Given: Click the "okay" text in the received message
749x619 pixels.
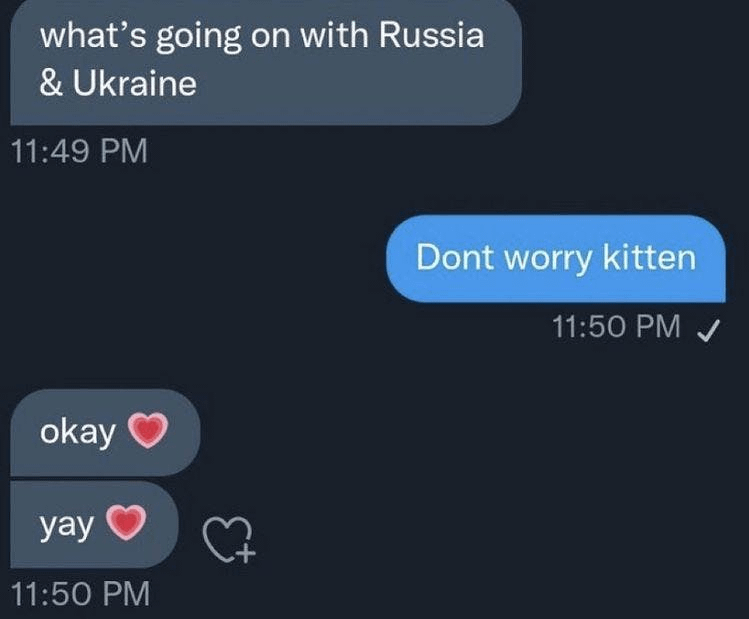Looking at the screenshot, I should pos(77,432).
